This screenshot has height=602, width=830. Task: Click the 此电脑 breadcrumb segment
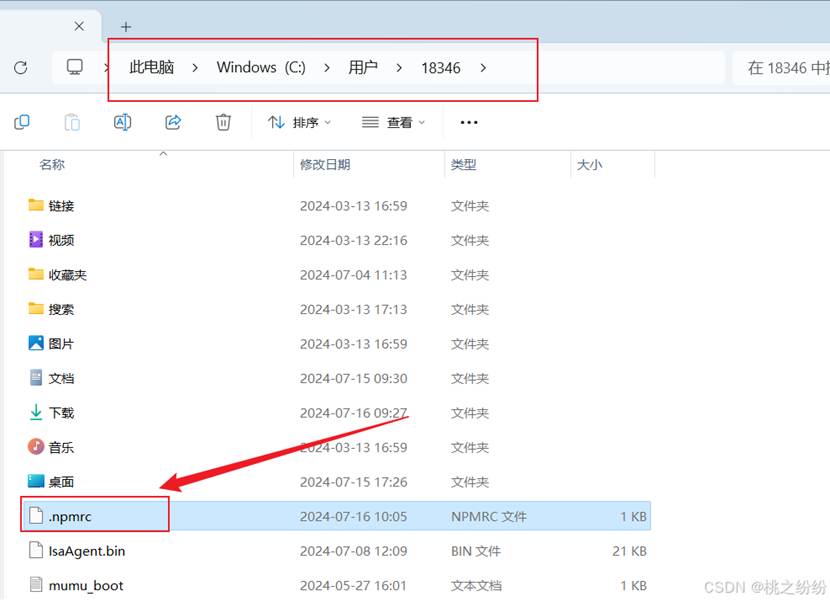pos(151,67)
